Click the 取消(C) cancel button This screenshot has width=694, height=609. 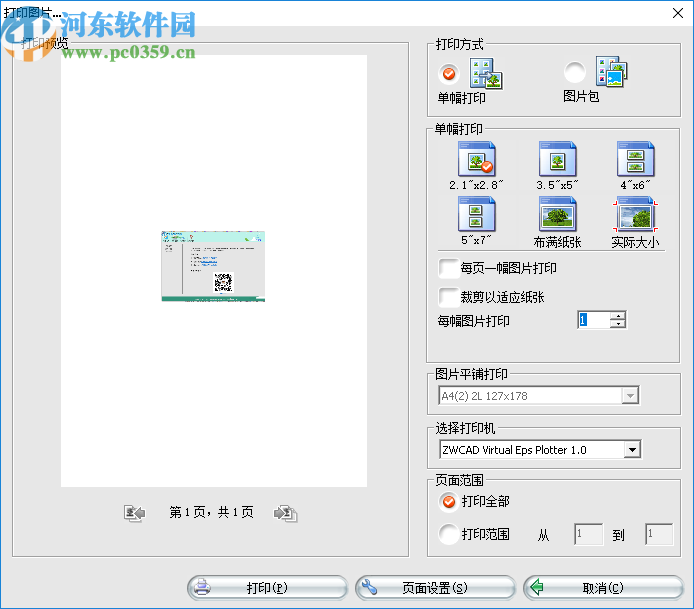point(603,588)
